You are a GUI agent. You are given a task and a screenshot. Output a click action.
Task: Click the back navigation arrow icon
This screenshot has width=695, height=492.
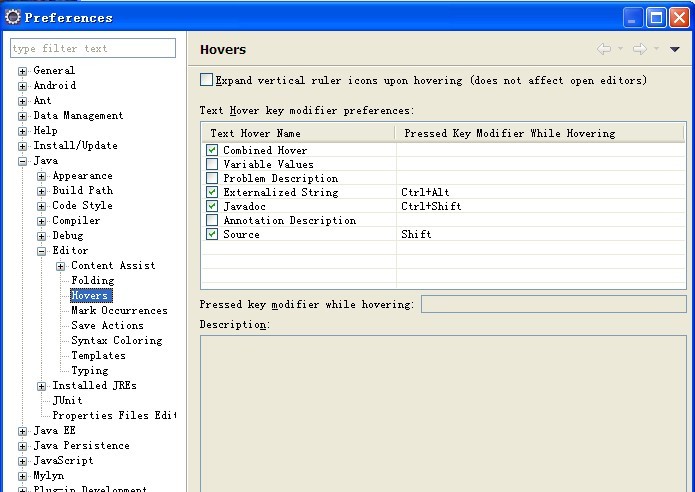[604, 49]
